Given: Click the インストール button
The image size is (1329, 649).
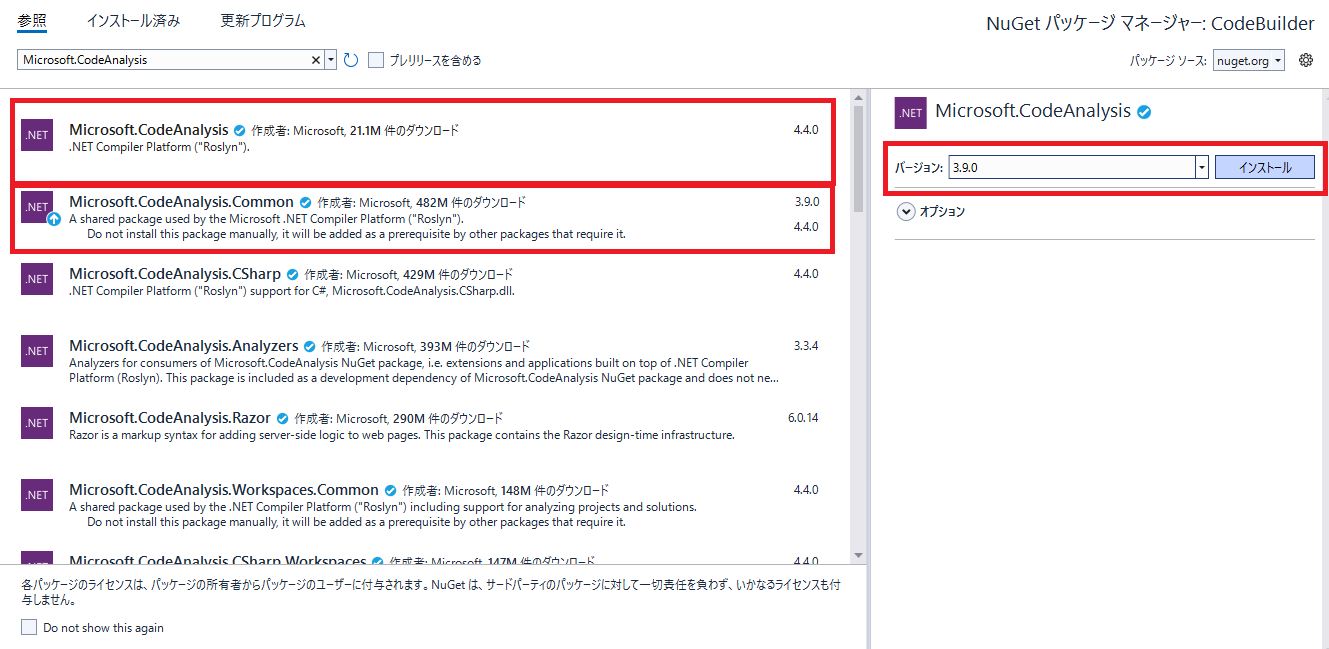Looking at the screenshot, I should (1264, 166).
